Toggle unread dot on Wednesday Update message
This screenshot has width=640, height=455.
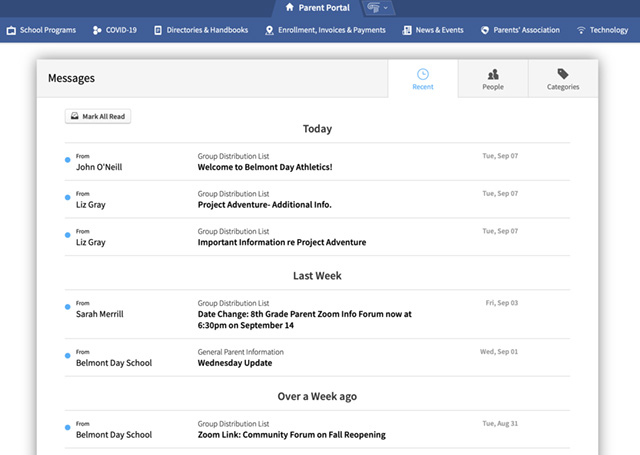coord(68,356)
